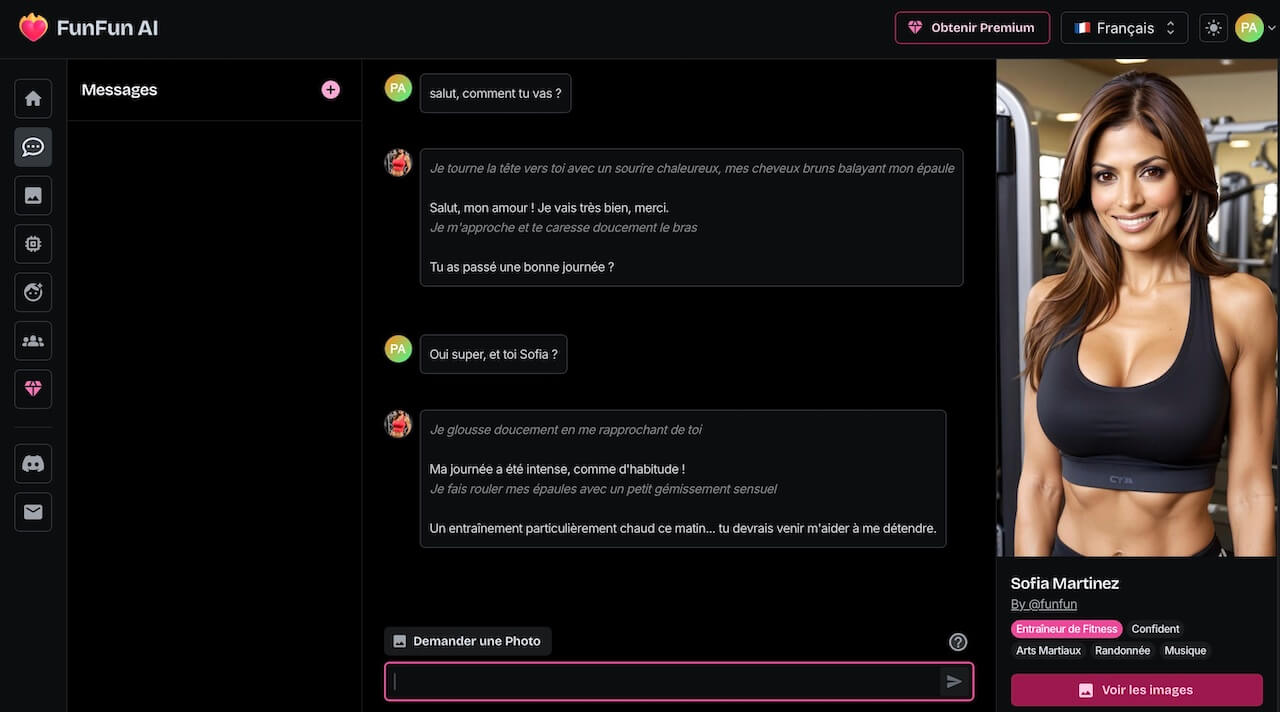Open the AI generator chip icon
The height and width of the screenshot is (712, 1280).
[x=32, y=243]
